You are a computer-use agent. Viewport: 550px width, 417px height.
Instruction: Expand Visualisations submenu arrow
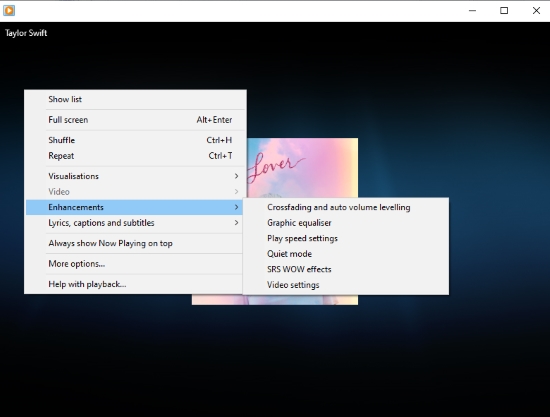[x=236, y=176]
